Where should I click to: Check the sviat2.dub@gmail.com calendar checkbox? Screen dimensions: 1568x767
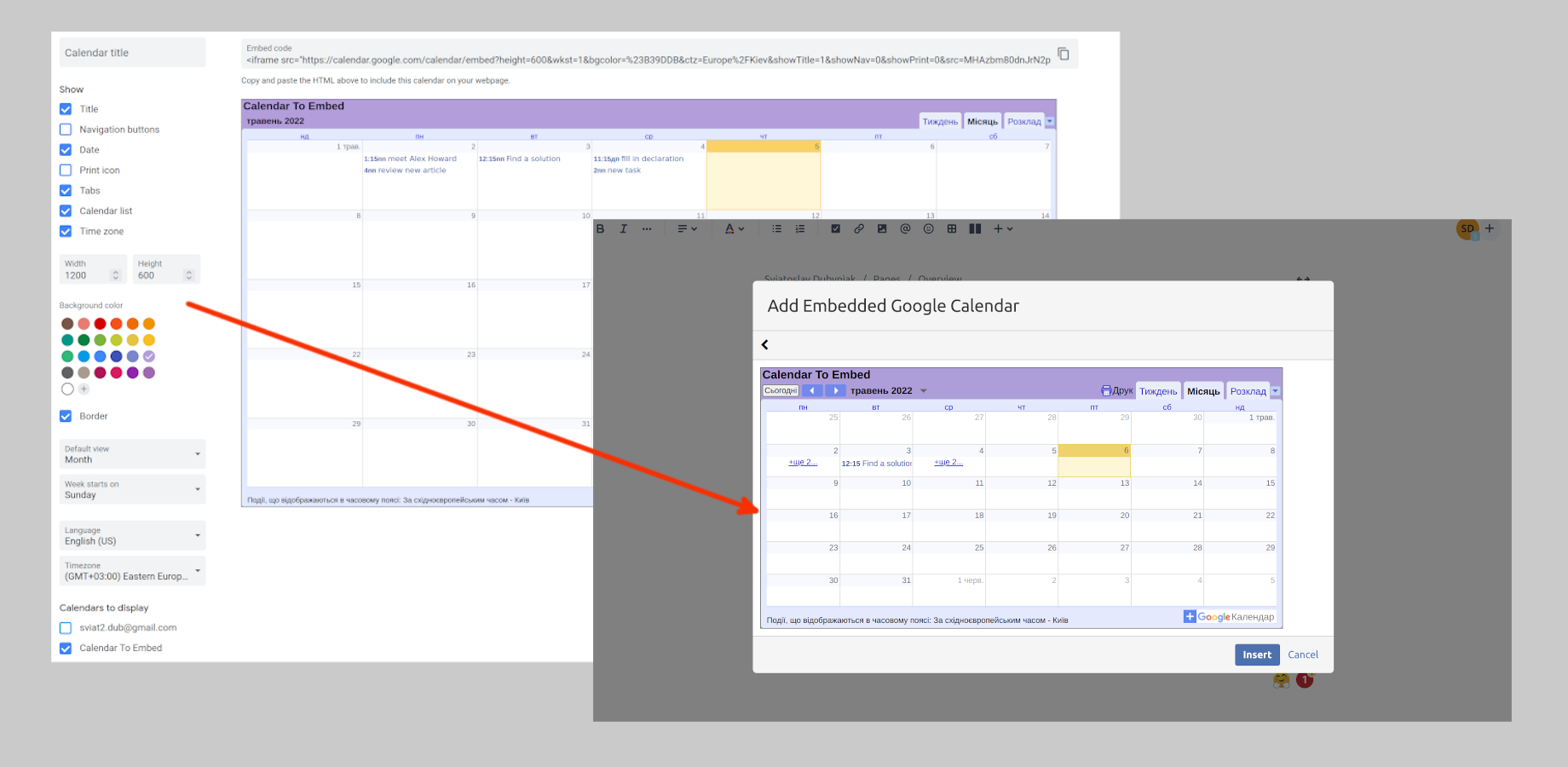[x=66, y=628]
